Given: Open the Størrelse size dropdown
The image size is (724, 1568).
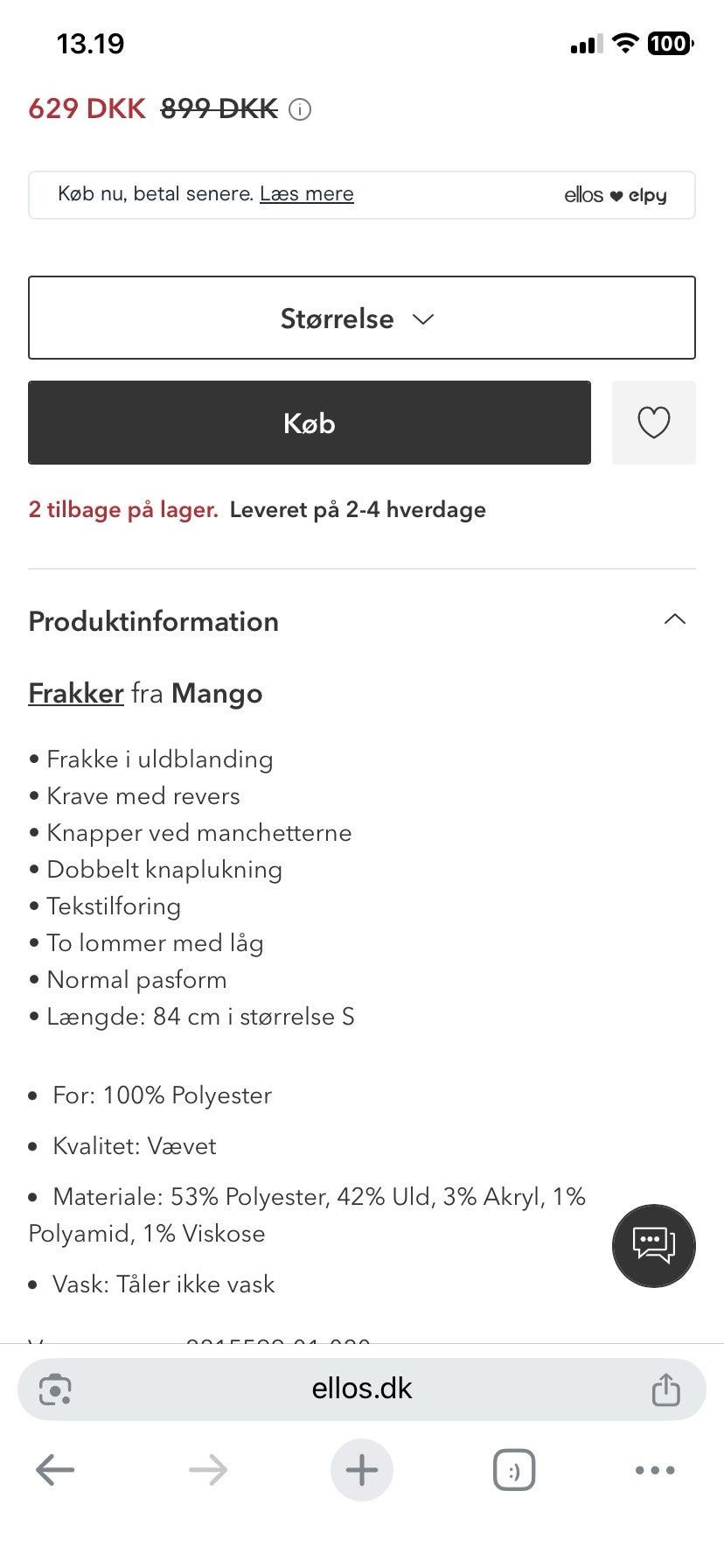Looking at the screenshot, I should [x=362, y=318].
